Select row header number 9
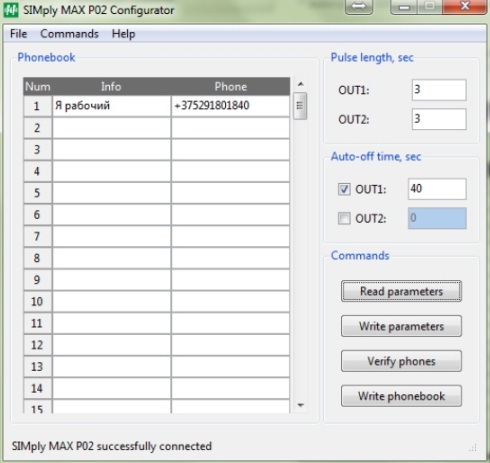 coord(38,280)
